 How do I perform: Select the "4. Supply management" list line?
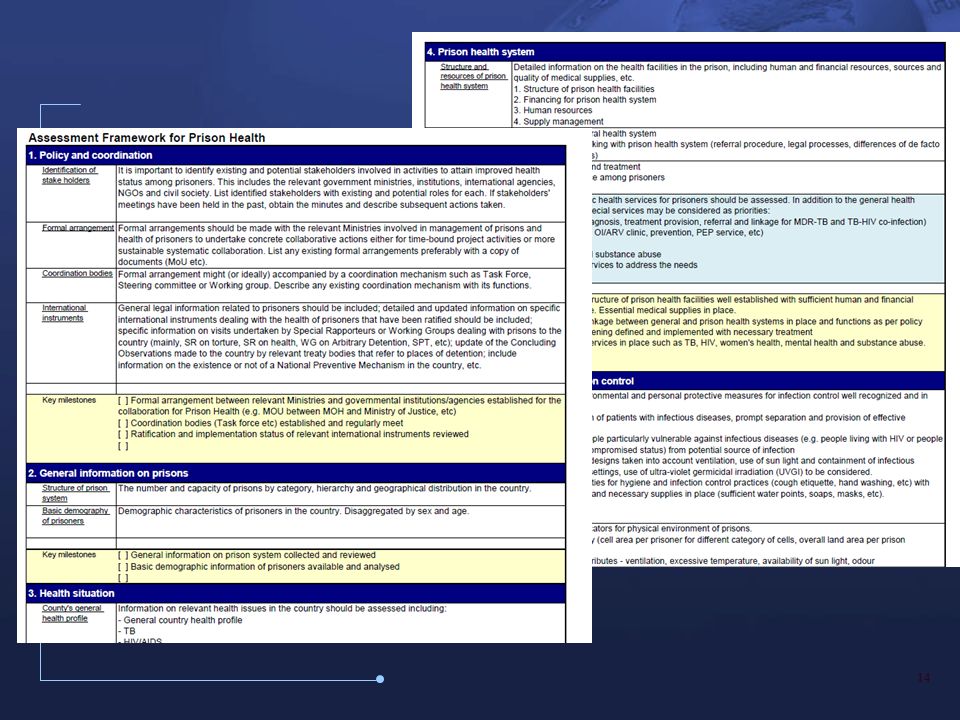pyautogui.click(x=558, y=121)
